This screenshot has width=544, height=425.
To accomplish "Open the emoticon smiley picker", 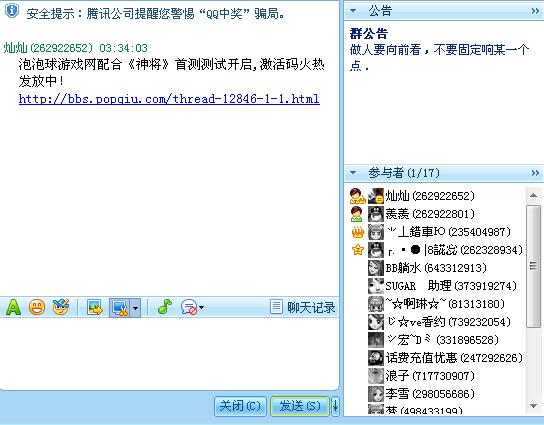I will (x=37, y=307).
